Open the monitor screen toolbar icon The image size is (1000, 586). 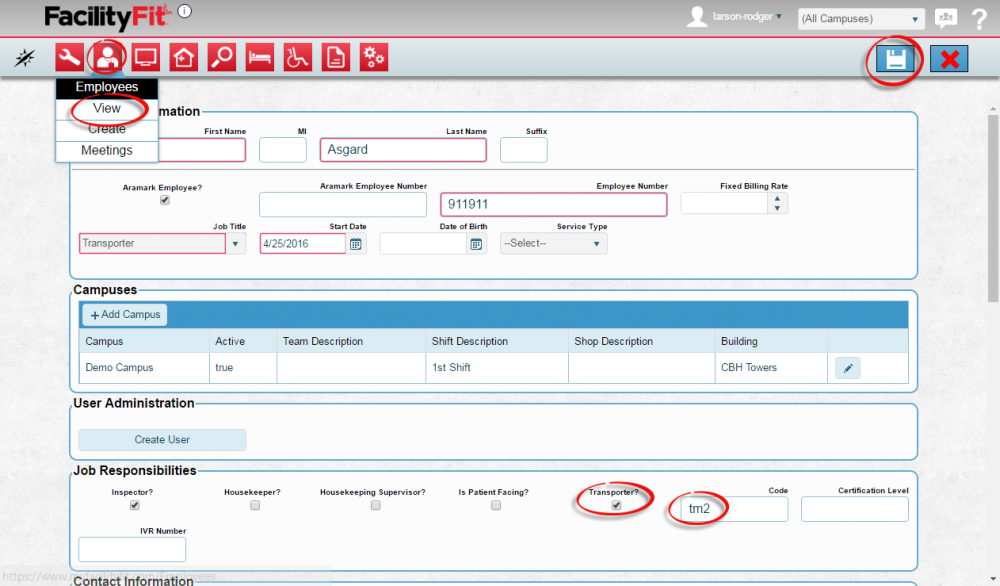pyautogui.click(x=145, y=58)
